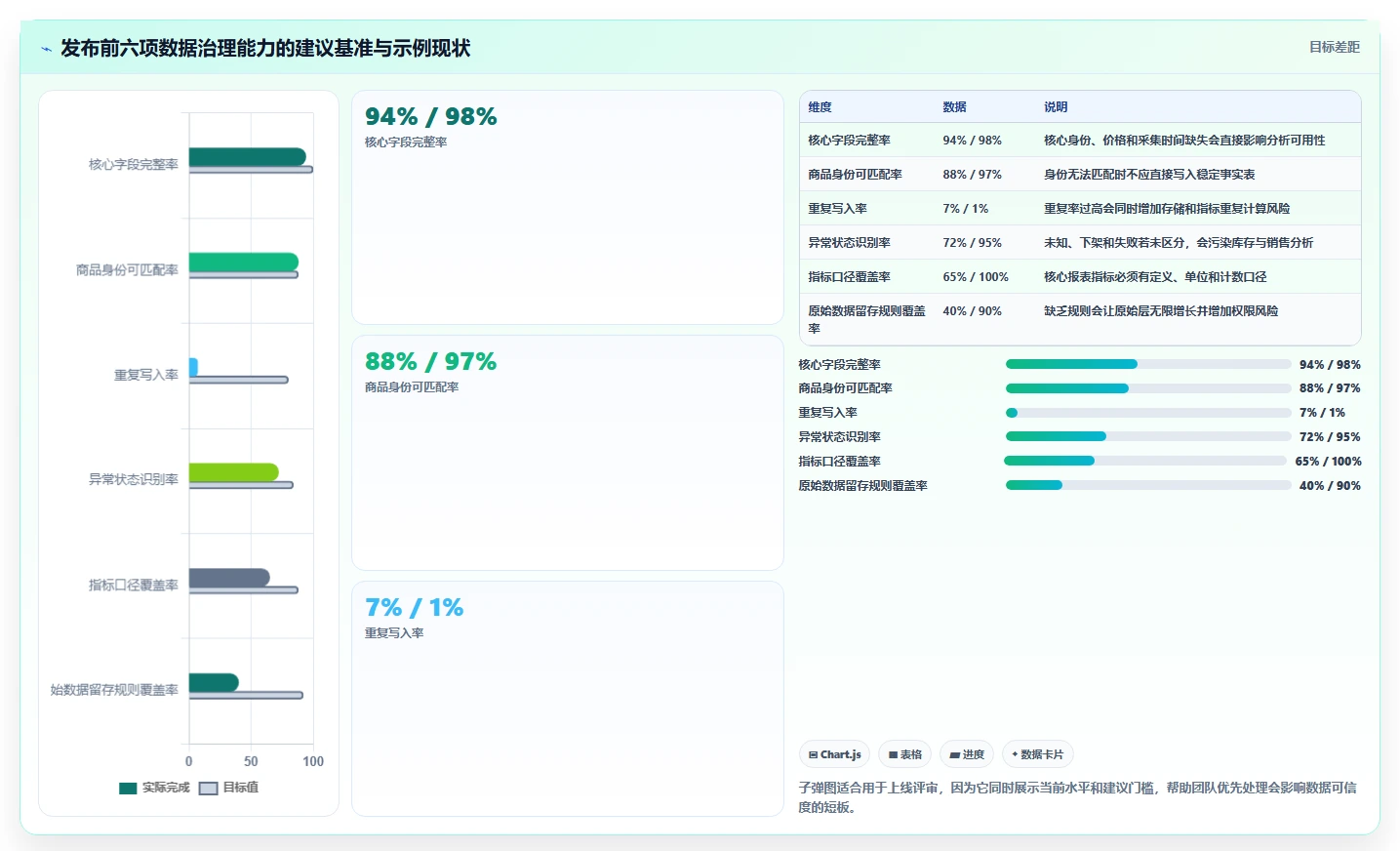Screen dimensions: 1400x851
Task: Click the small blue 重复写入率 actual bar
Action: point(193,367)
